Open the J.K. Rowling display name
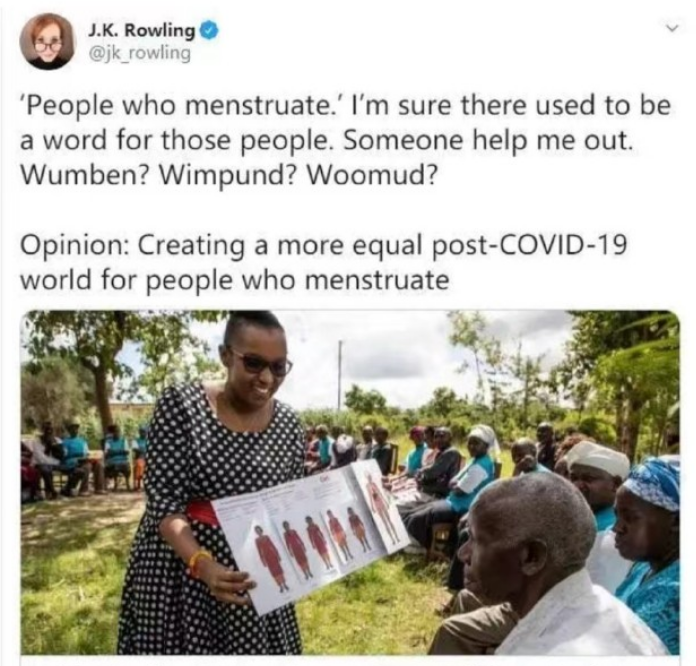The image size is (696, 666). (x=142, y=30)
